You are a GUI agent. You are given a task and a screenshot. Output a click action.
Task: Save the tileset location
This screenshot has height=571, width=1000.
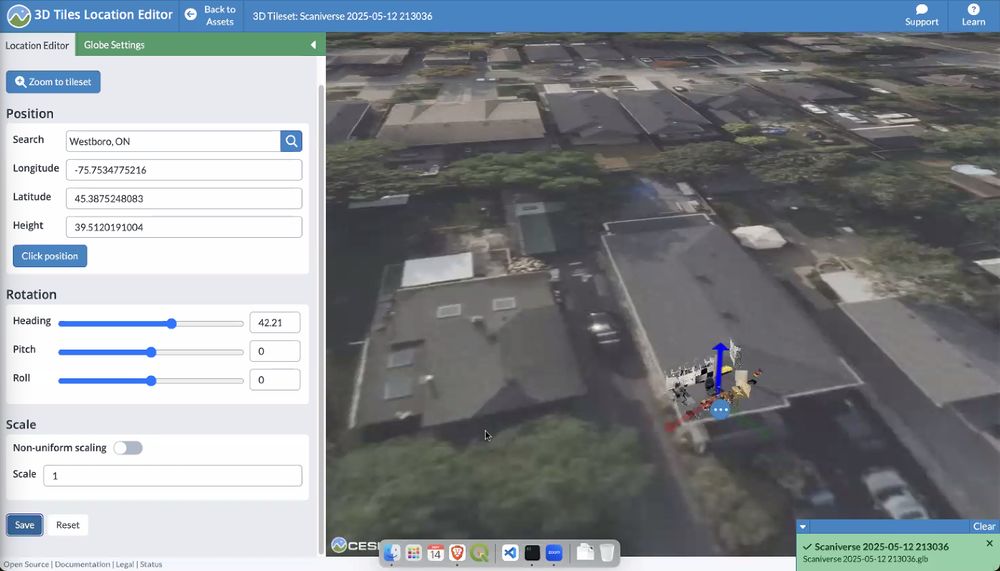pos(24,525)
